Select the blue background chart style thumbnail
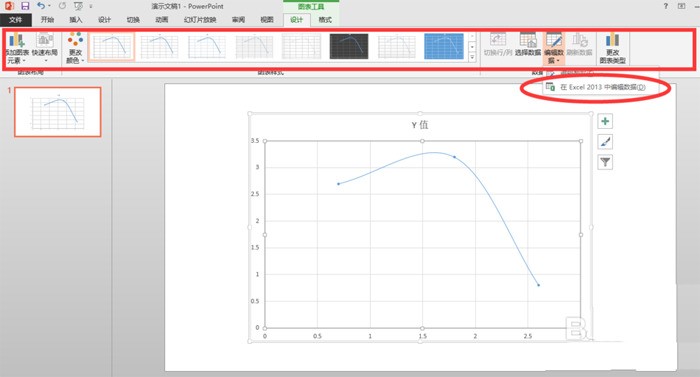This screenshot has width=700, height=377. [x=443, y=46]
